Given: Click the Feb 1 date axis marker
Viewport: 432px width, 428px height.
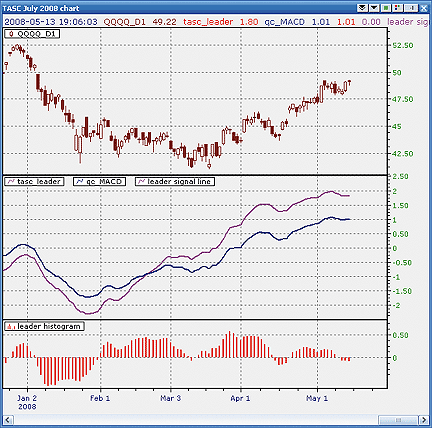Looking at the screenshot, I should pyautogui.click(x=100, y=398).
